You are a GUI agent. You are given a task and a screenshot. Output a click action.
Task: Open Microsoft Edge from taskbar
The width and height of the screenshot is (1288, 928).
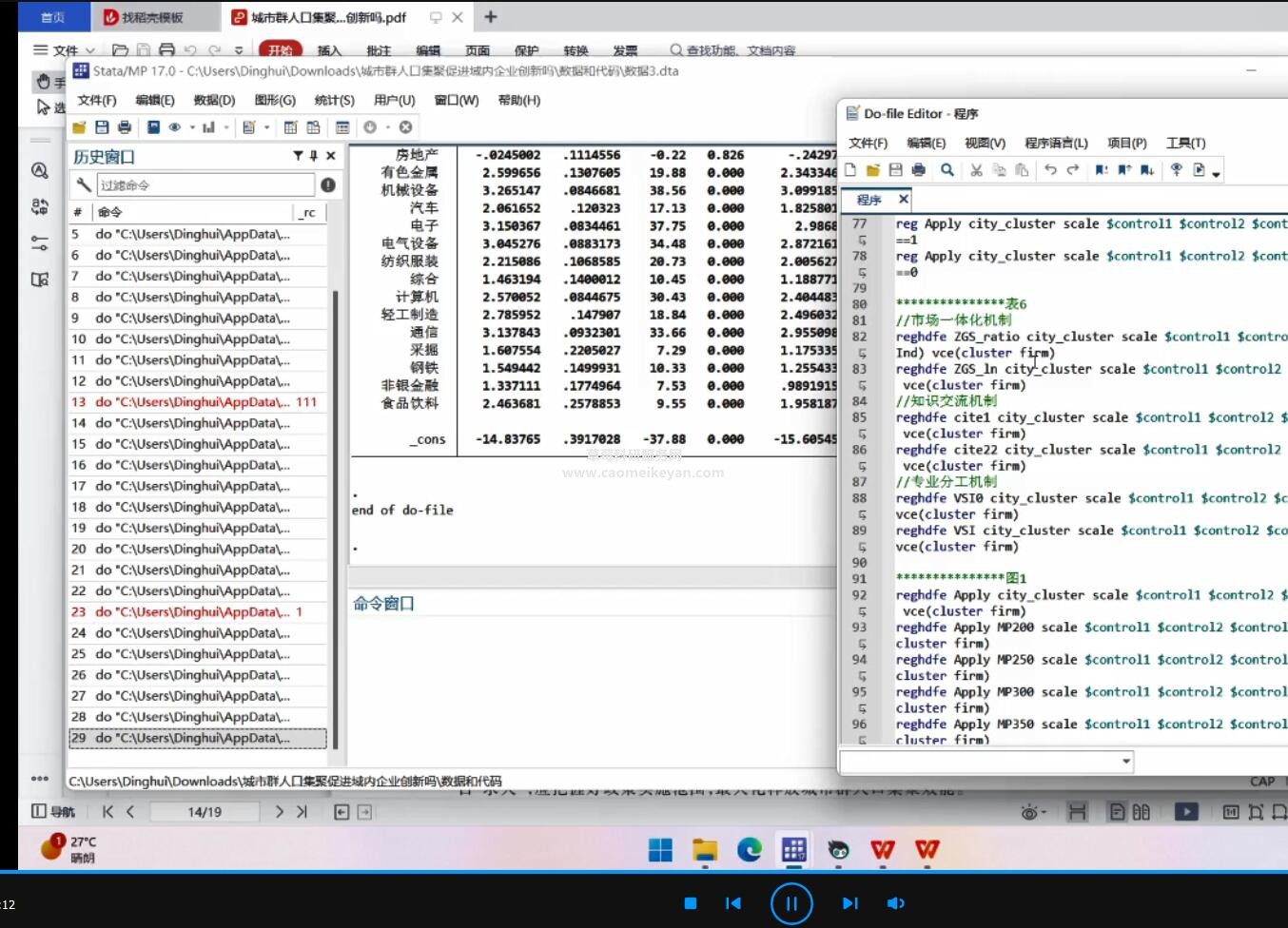[750, 849]
